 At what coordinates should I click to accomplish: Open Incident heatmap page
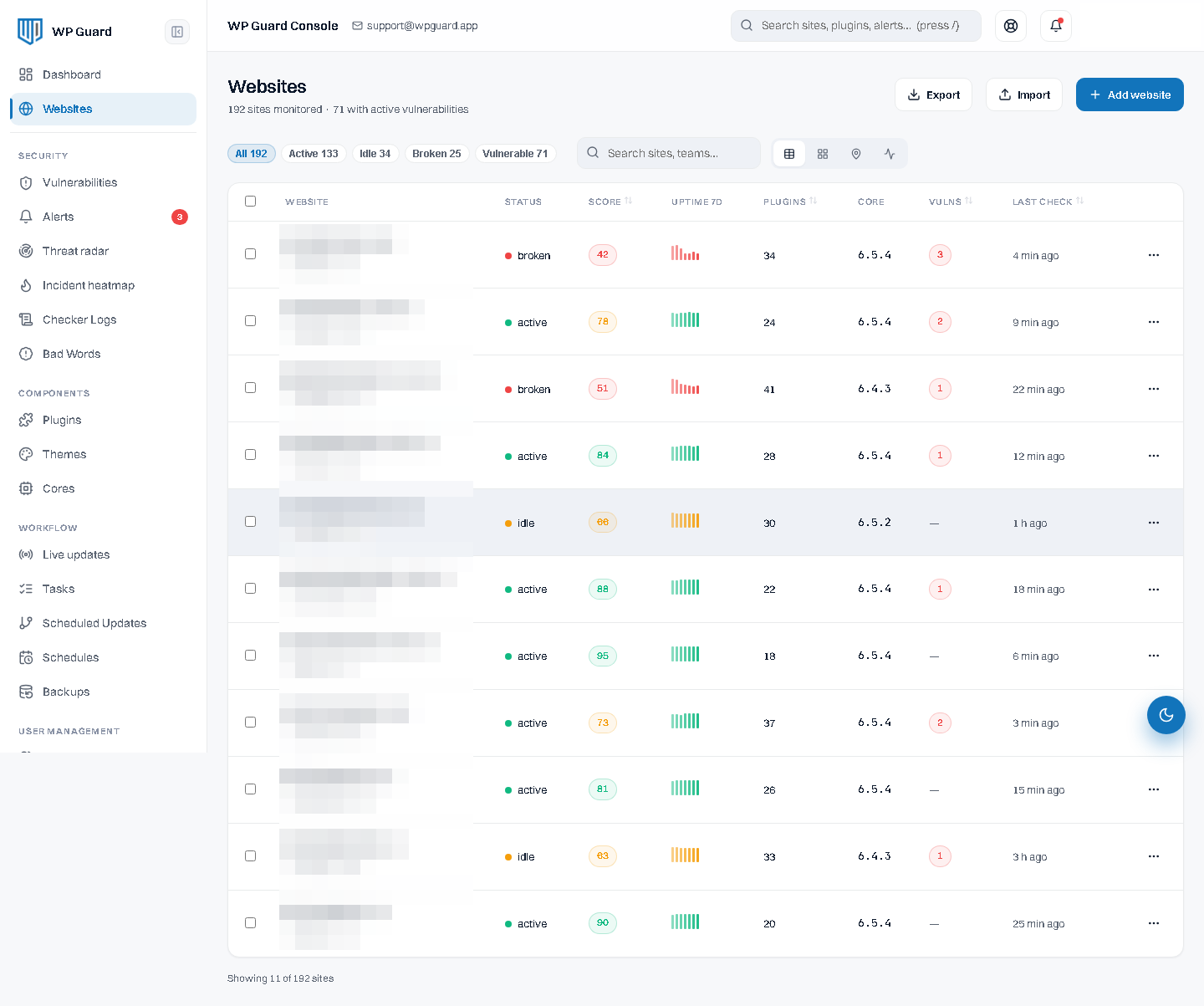pyautogui.click(x=103, y=285)
